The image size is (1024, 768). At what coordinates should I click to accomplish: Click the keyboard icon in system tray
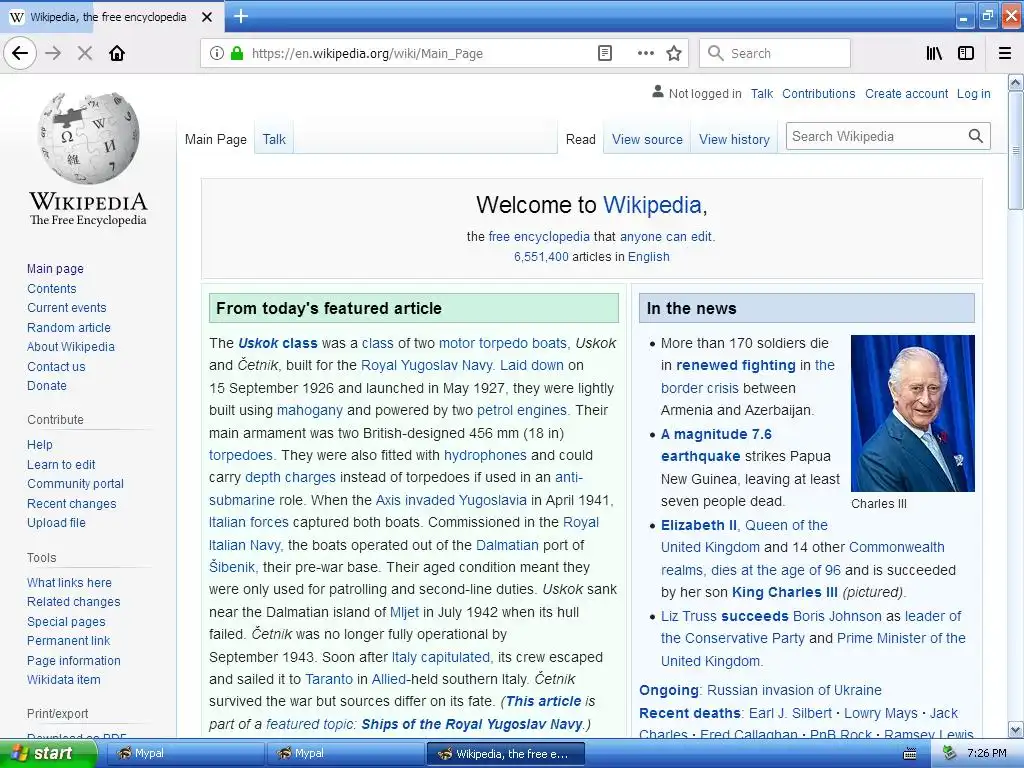909,754
